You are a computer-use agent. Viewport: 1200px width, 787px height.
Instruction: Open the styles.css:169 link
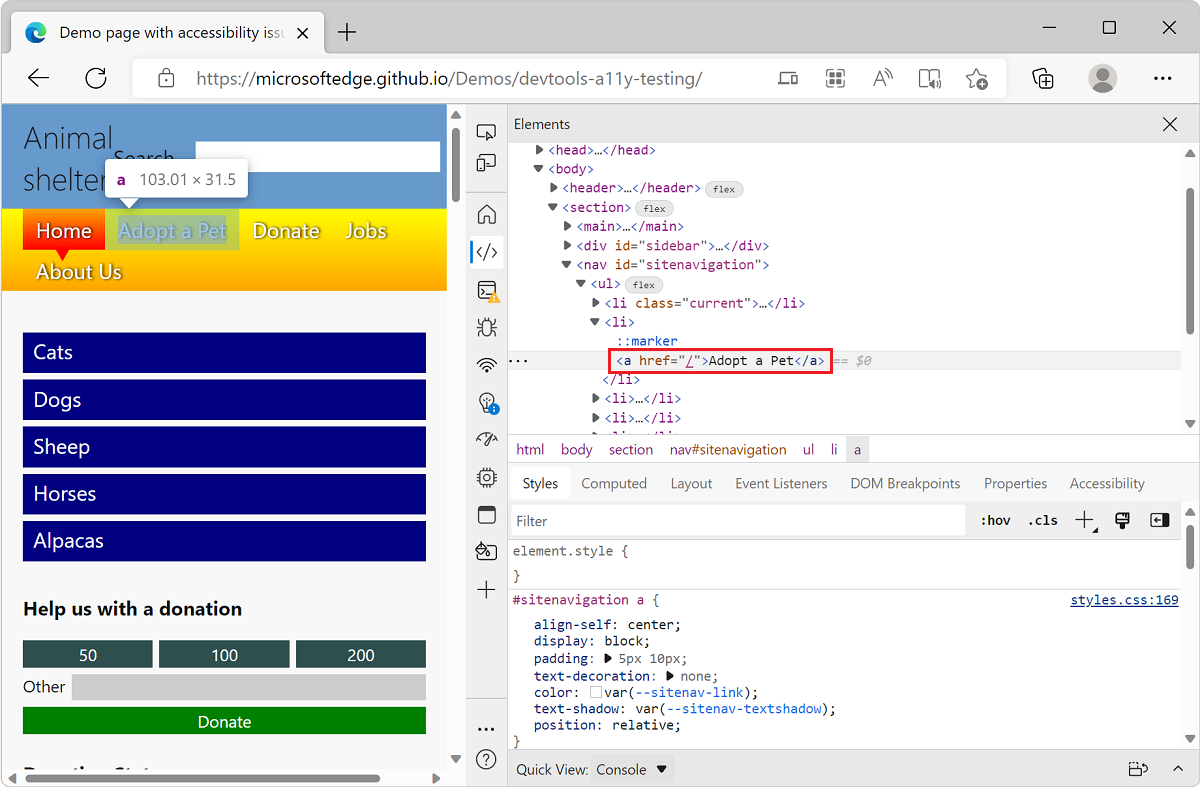tap(1124, 599)
